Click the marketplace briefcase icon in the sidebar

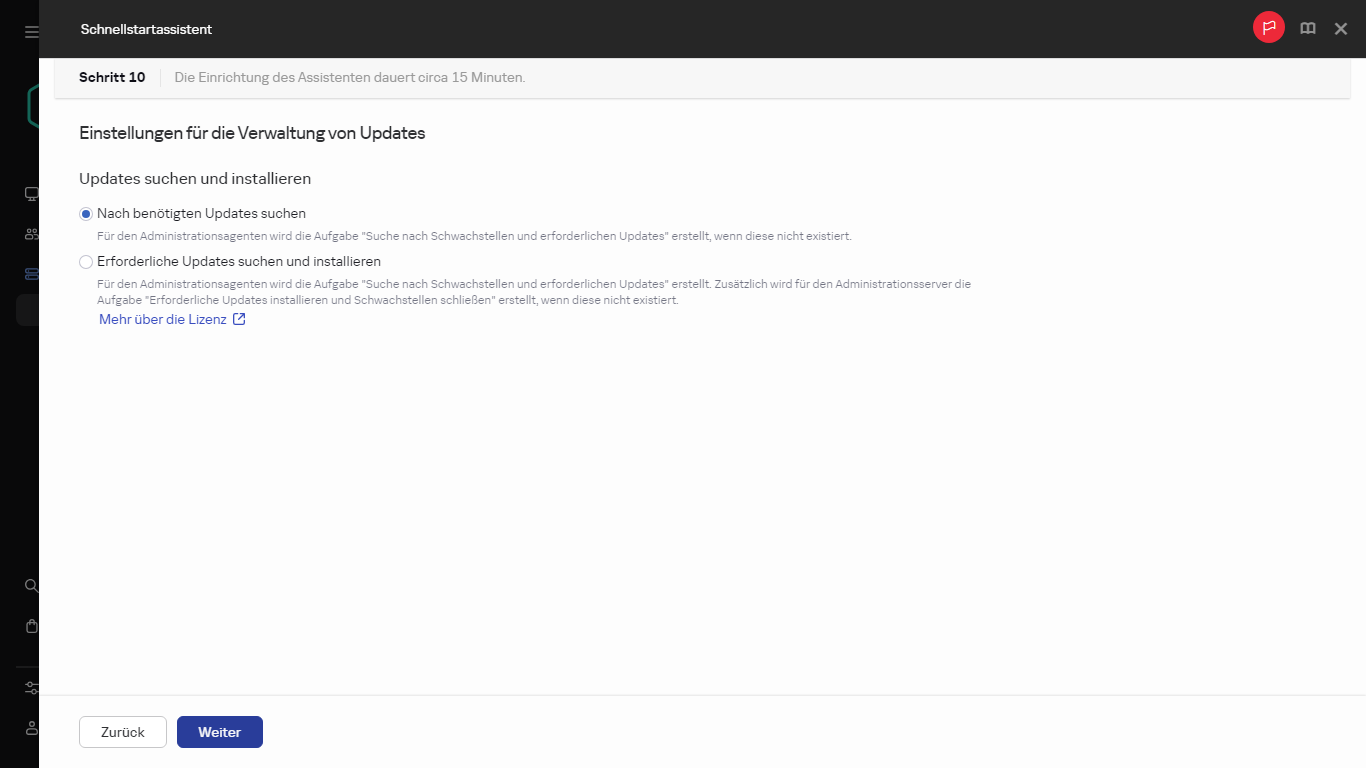pyautogui.click(x=29, y=625)
